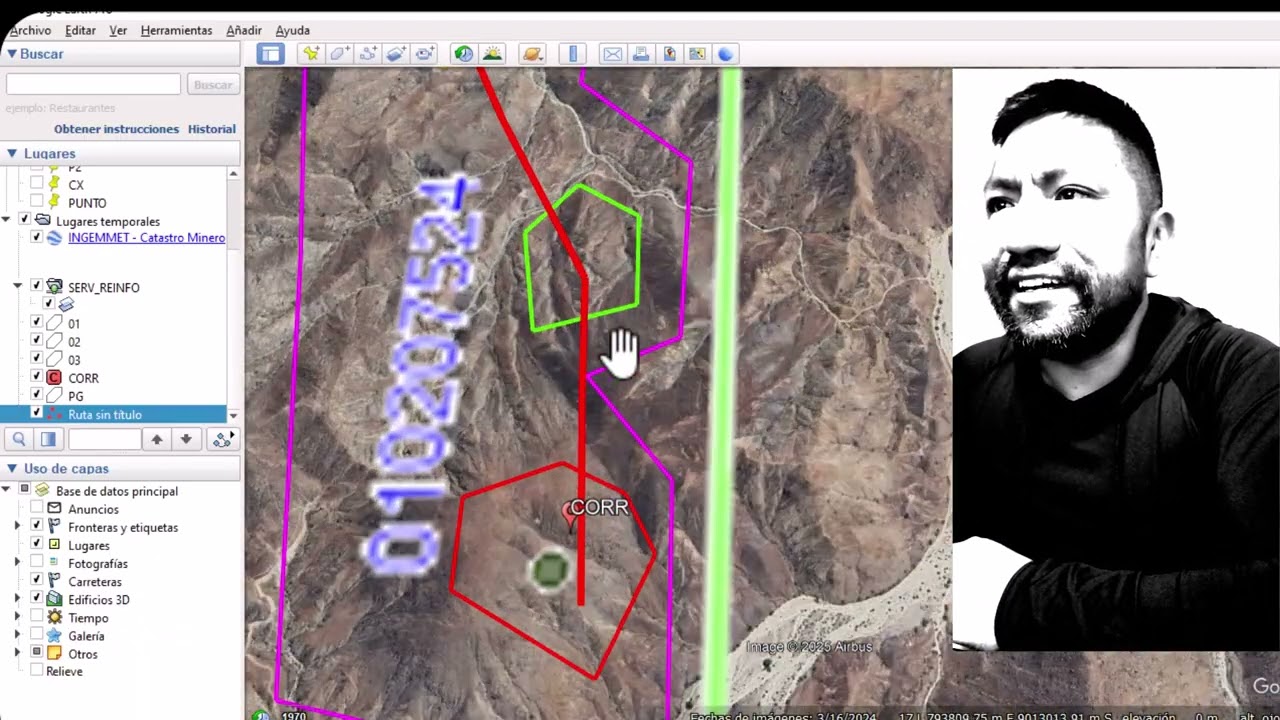Expand the Edificios 3D node

click(17, 599)
